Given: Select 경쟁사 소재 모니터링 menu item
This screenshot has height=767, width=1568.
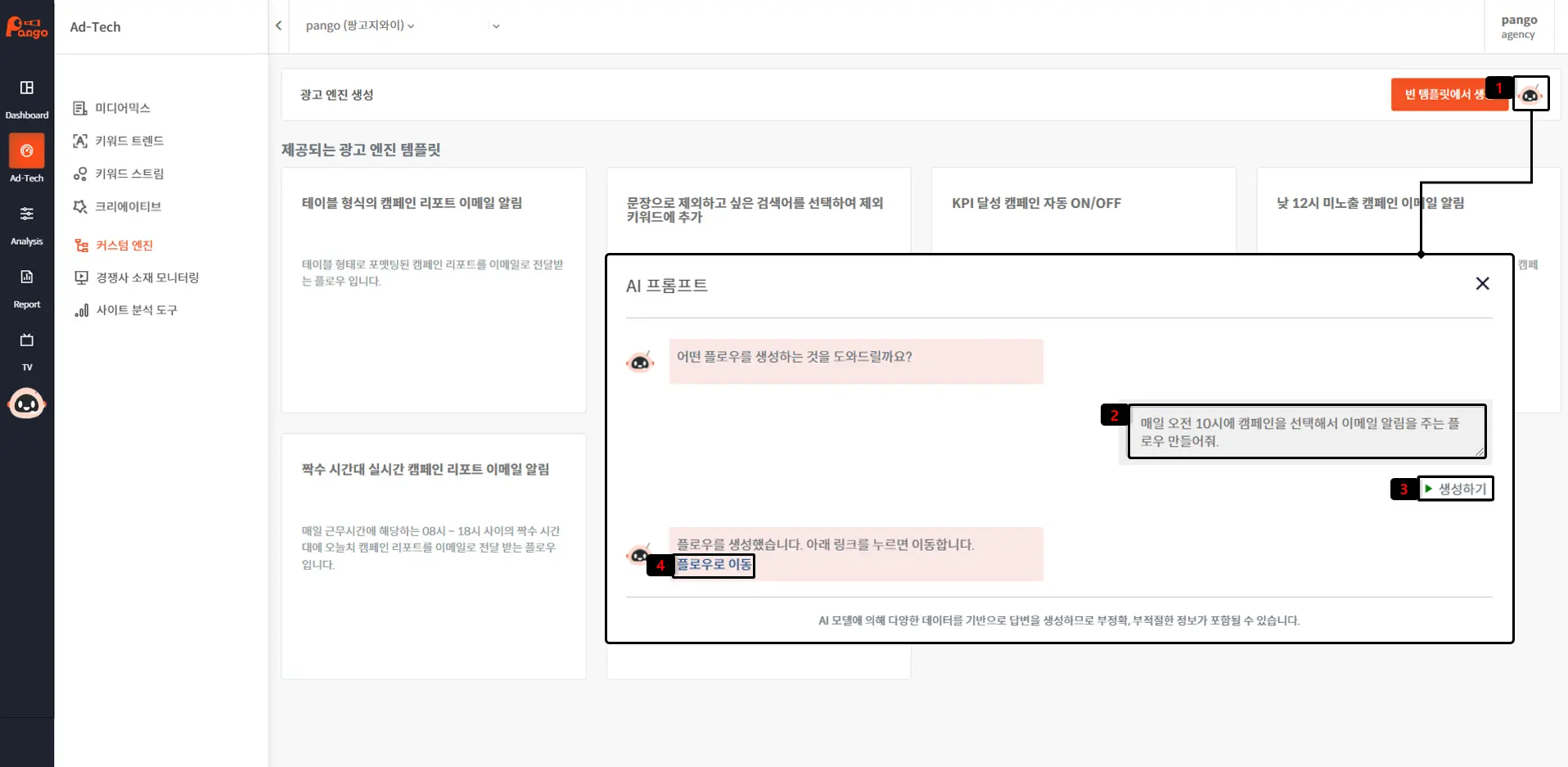Looking at the screenshot, I should click(x=147, y=277).
